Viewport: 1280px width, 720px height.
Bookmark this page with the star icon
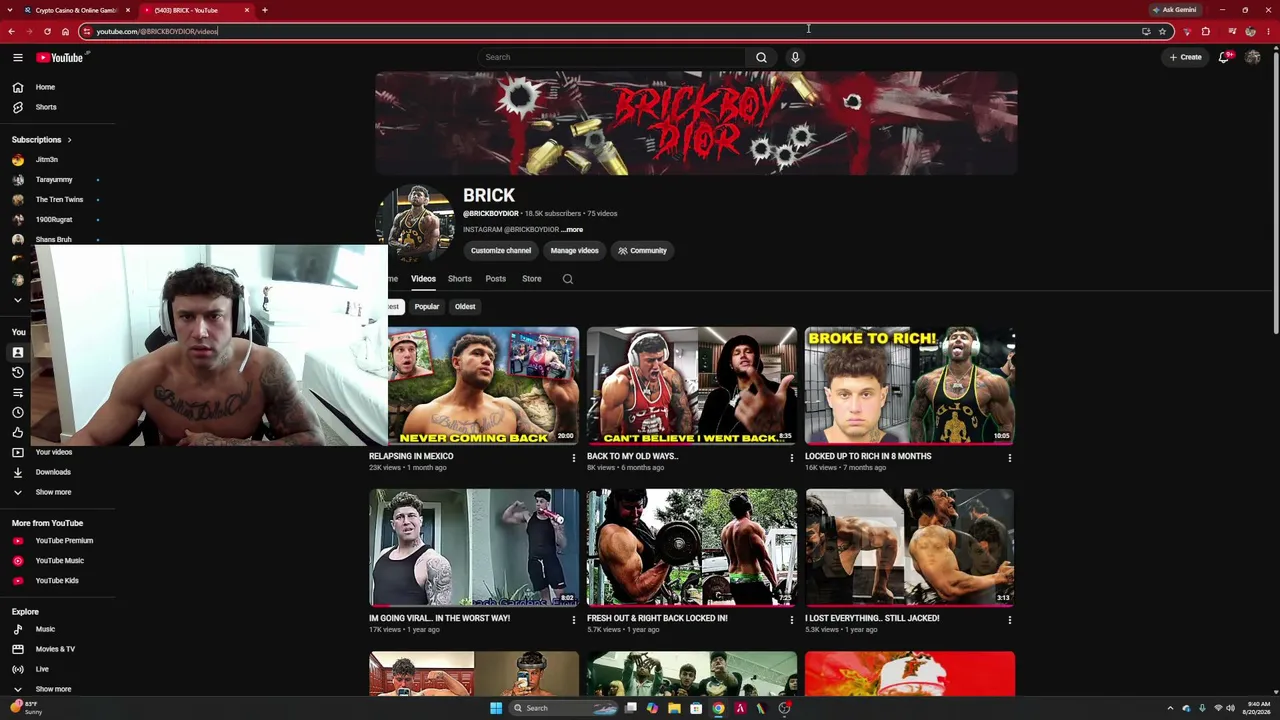pyautogui.click(x=1162, y=31)
